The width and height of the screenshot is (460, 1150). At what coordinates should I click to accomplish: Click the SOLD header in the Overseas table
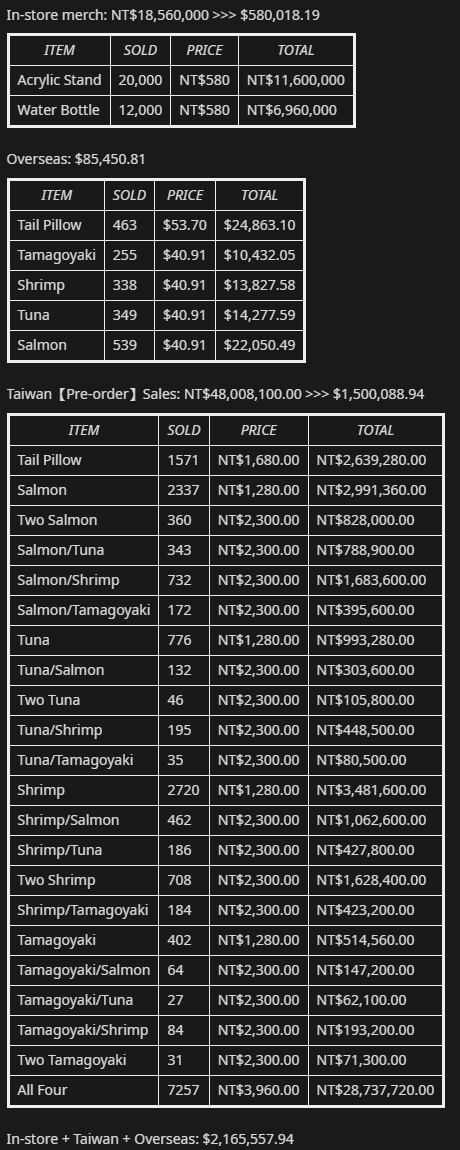point(129,195)
